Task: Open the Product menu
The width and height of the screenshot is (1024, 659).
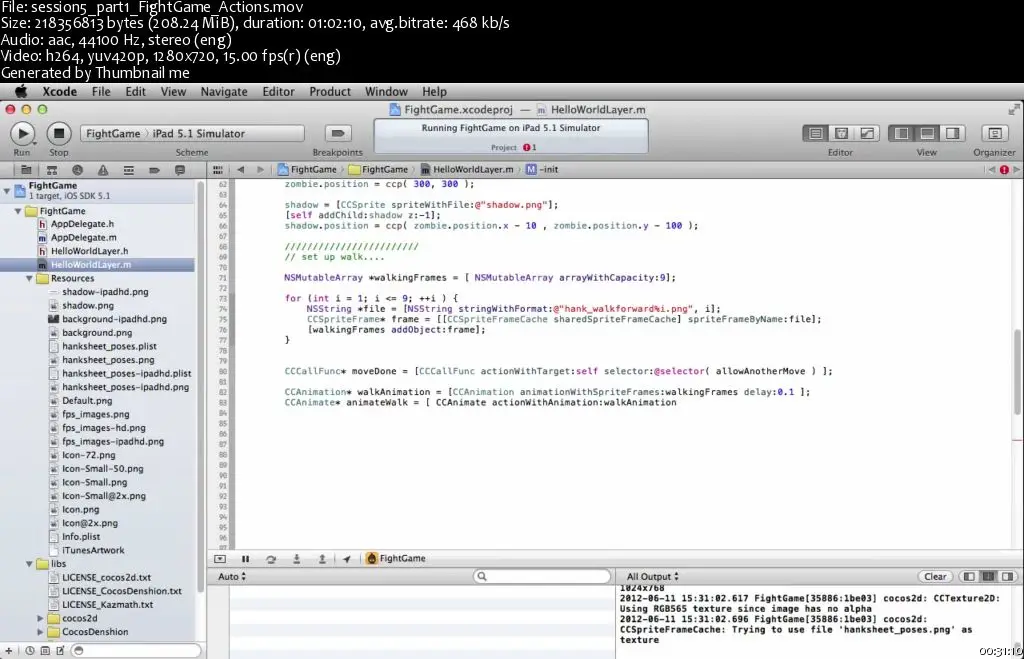Action: (330, 91)
